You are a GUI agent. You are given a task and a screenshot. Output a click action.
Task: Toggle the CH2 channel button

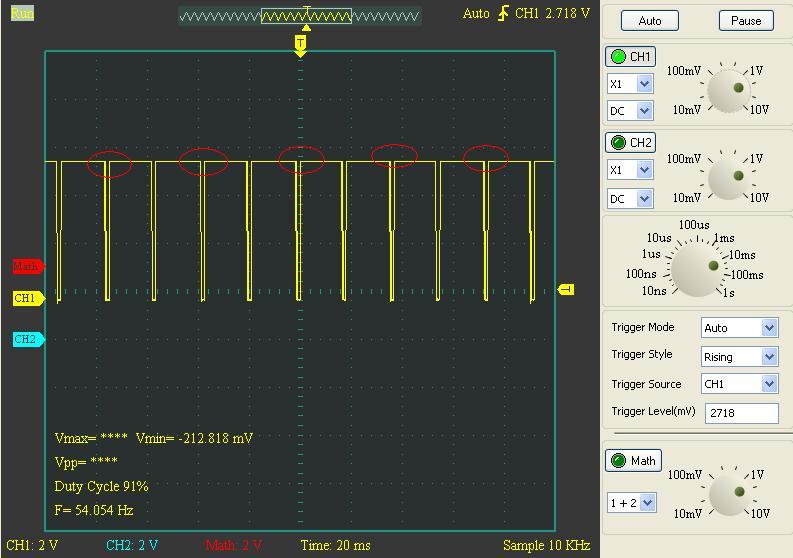tap(631, 143)
